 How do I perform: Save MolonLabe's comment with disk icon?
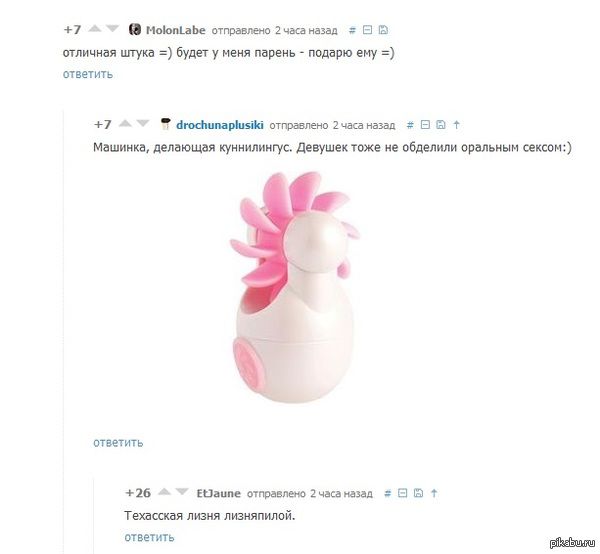[383, 30]
